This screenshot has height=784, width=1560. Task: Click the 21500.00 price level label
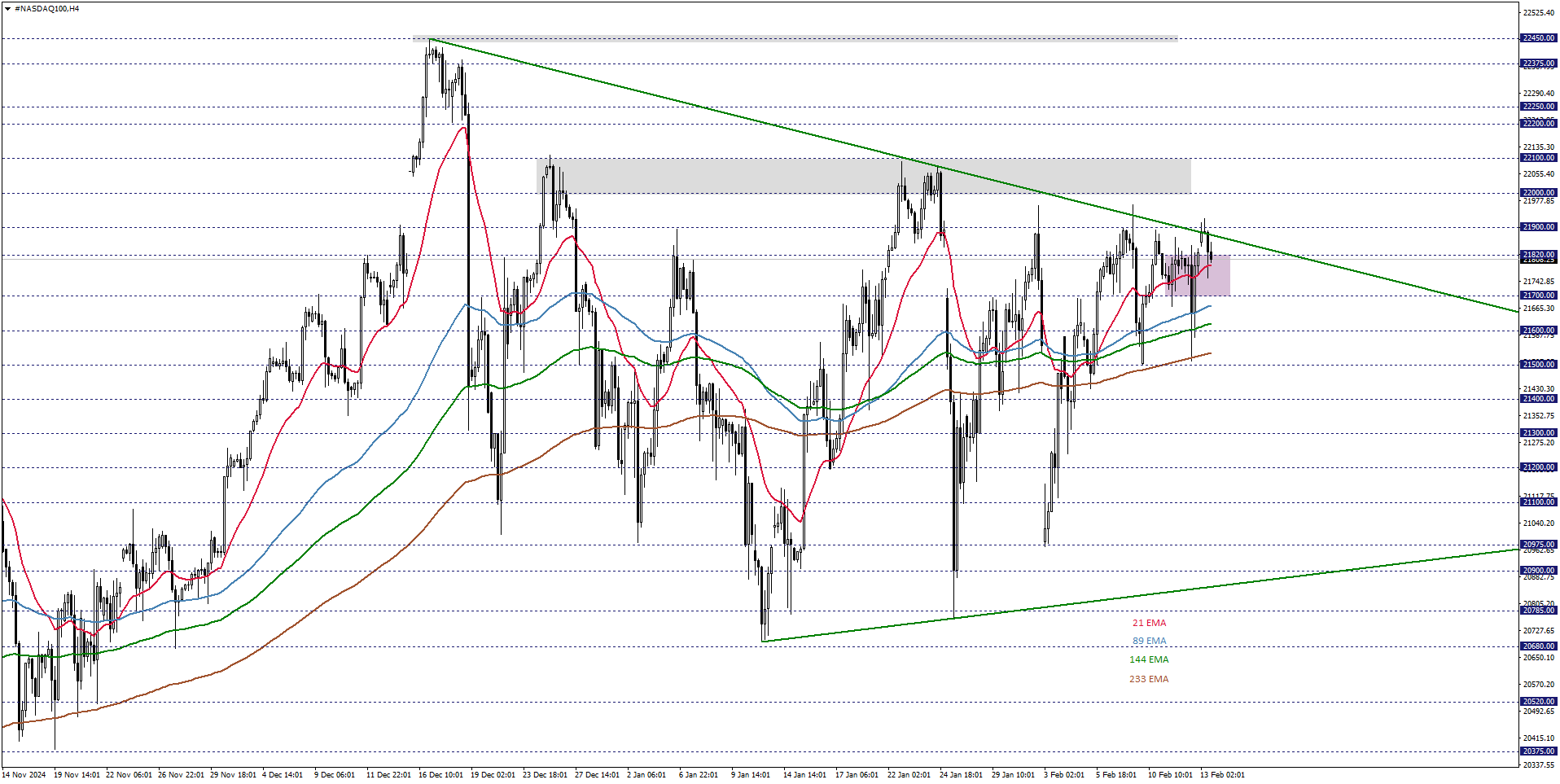click(x=1539, y=365)
